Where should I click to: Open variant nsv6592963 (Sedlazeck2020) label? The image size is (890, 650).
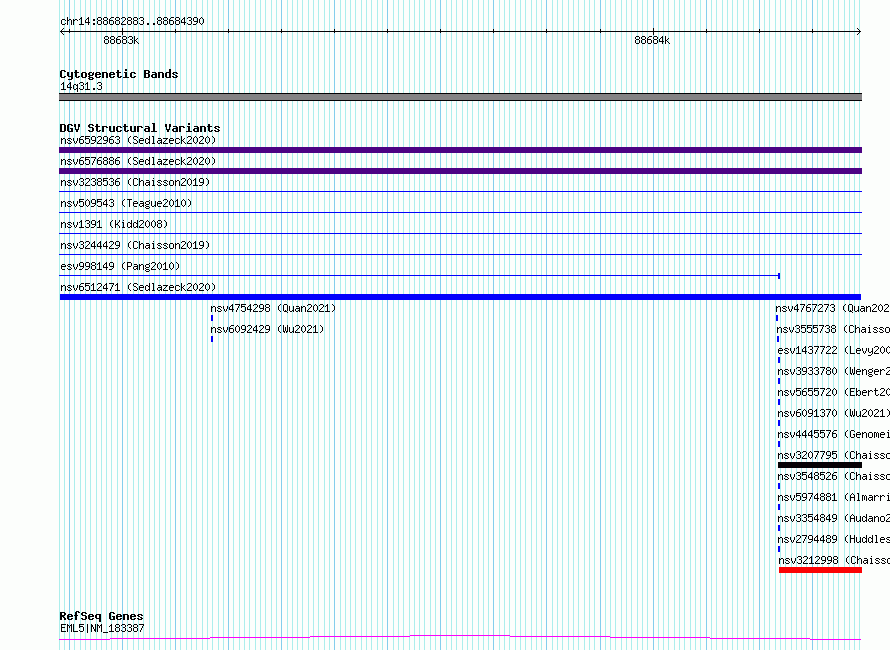coord(138,140)
